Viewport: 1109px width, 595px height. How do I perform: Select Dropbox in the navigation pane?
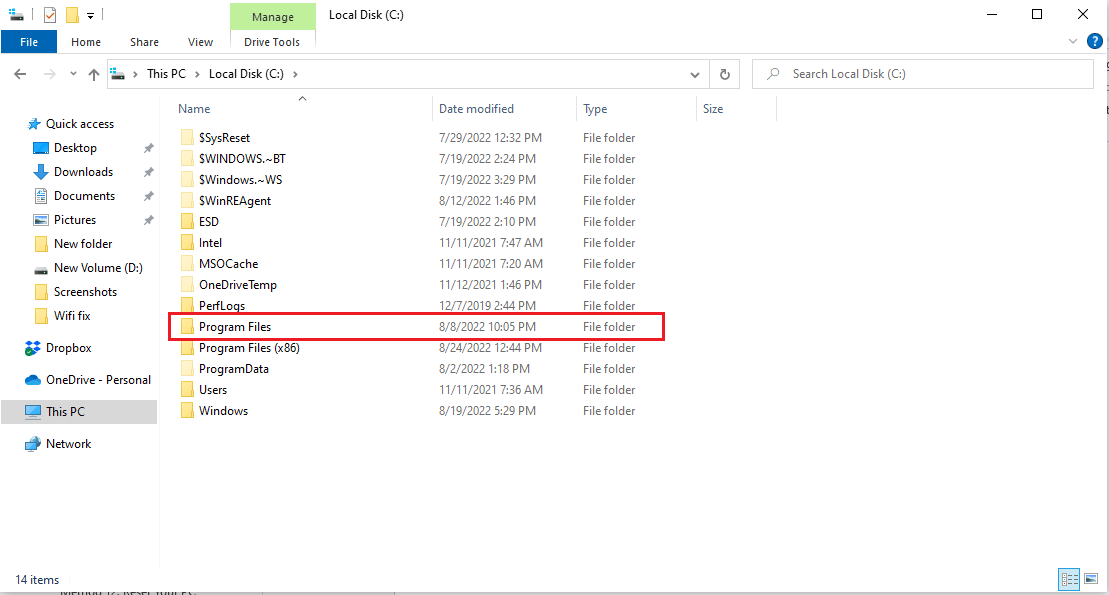coord(69,348)
